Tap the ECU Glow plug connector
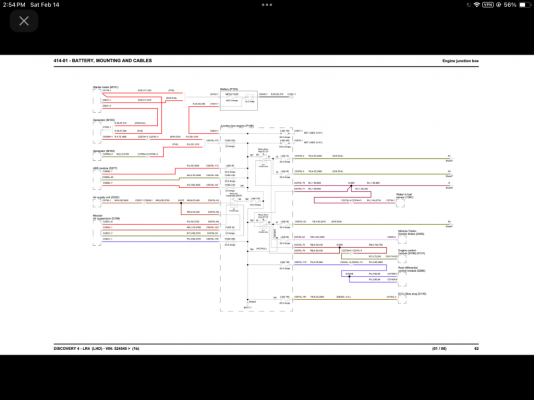This screenshot has height=400, width=534. click(402, 300)
